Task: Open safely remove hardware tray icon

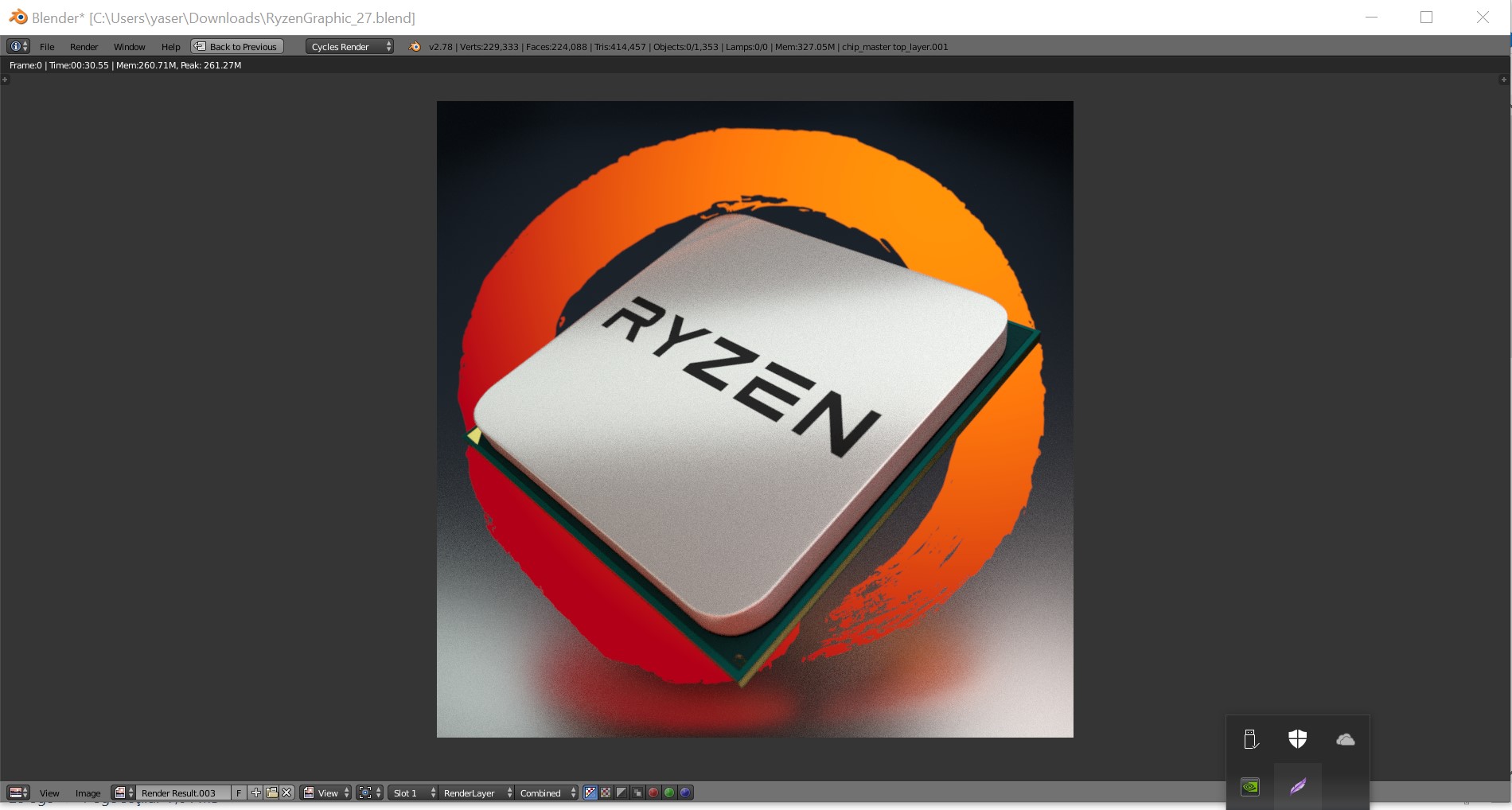Action: 1250,740
